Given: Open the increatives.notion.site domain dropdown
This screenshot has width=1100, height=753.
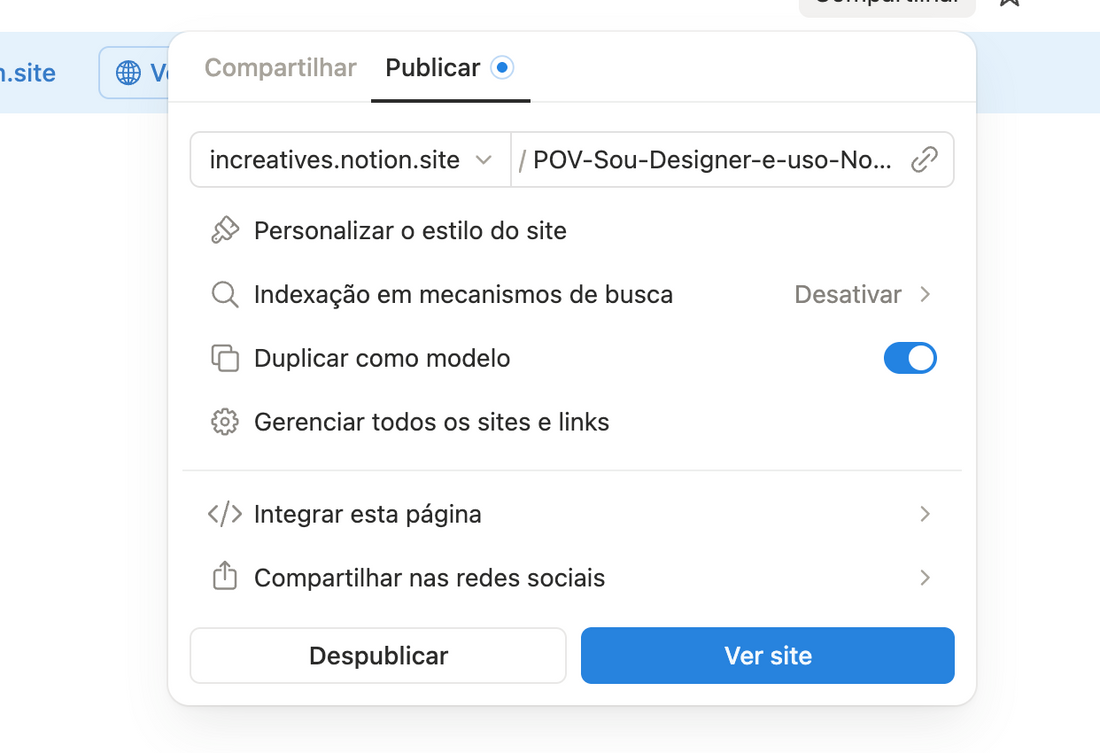Looking at the screenshot, I should tap(349, 159).
